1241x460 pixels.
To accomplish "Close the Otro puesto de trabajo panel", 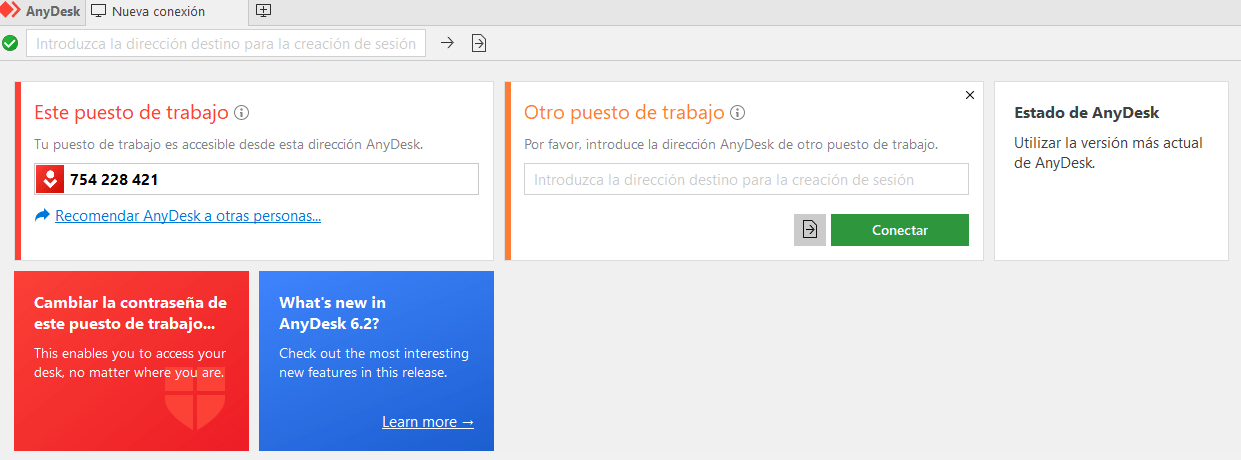I will pos(970,95).
